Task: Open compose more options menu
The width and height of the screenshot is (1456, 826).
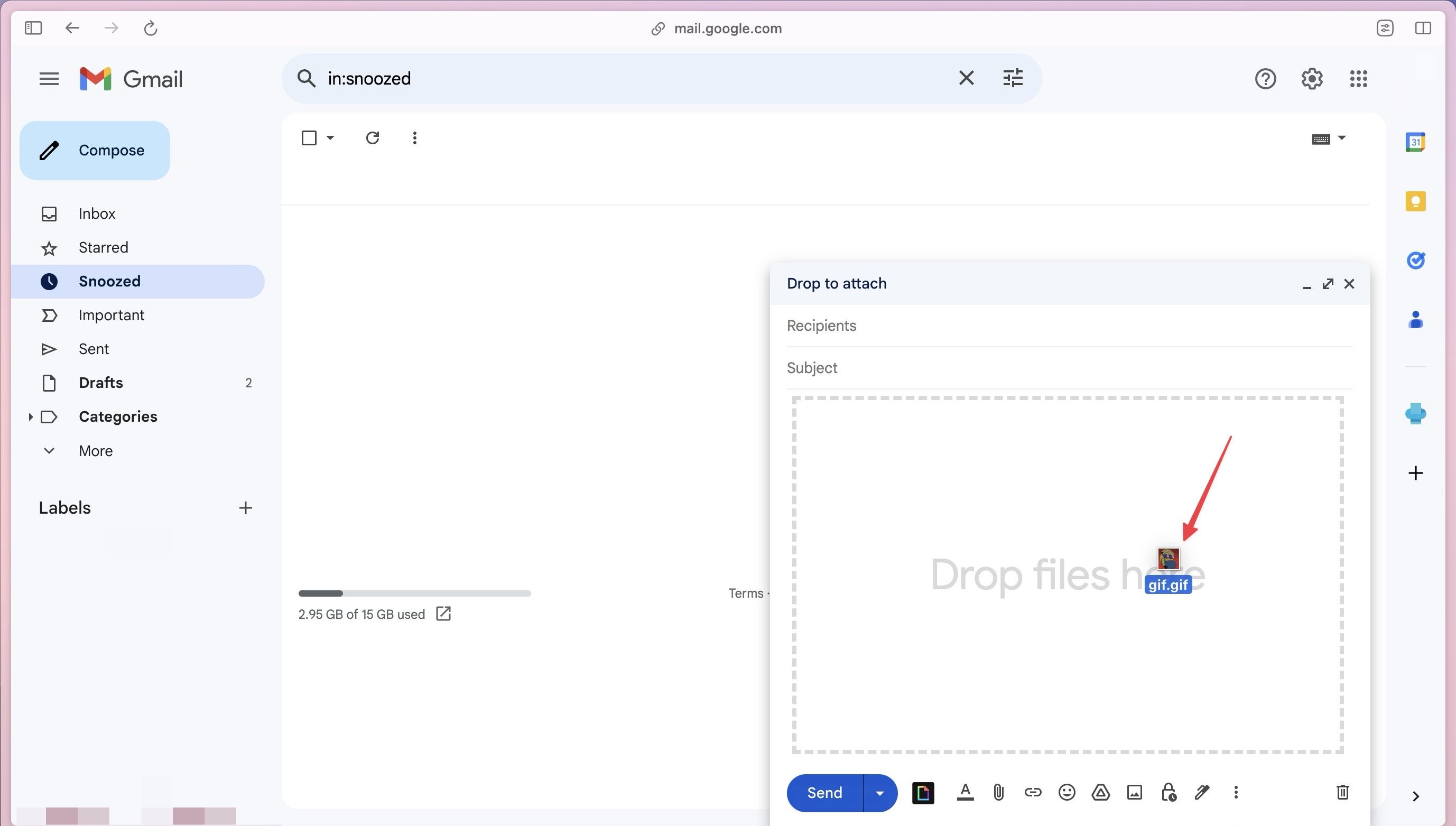Action: click(x=1236, y=793)
